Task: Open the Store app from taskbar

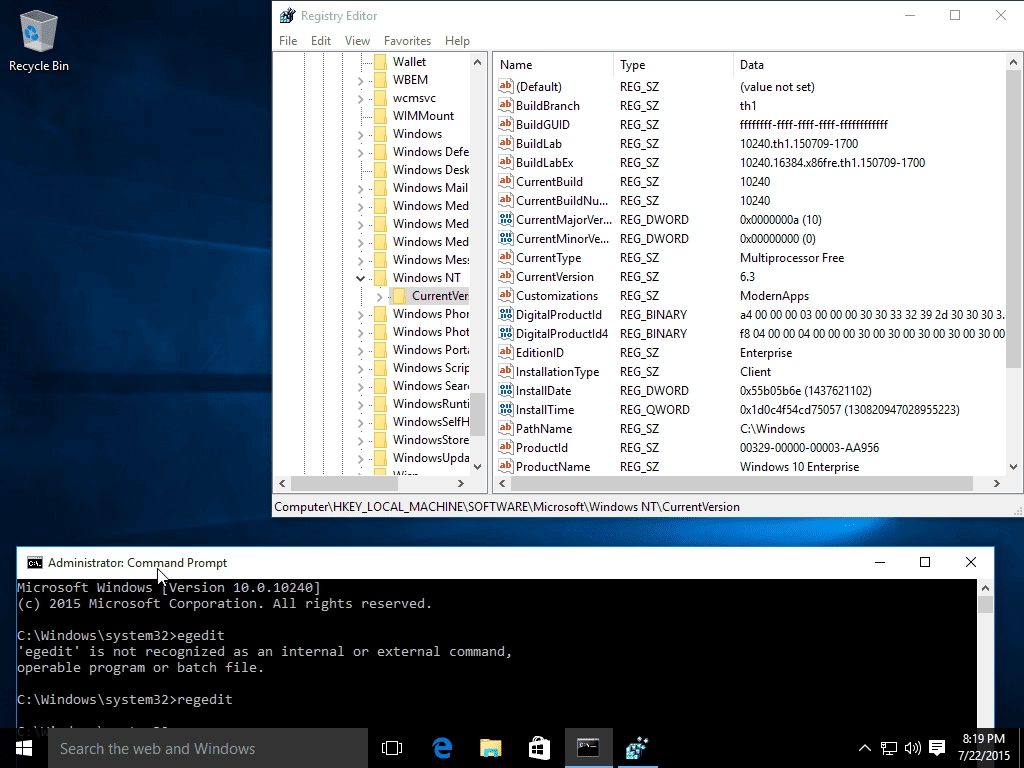Action: (539, 748)
